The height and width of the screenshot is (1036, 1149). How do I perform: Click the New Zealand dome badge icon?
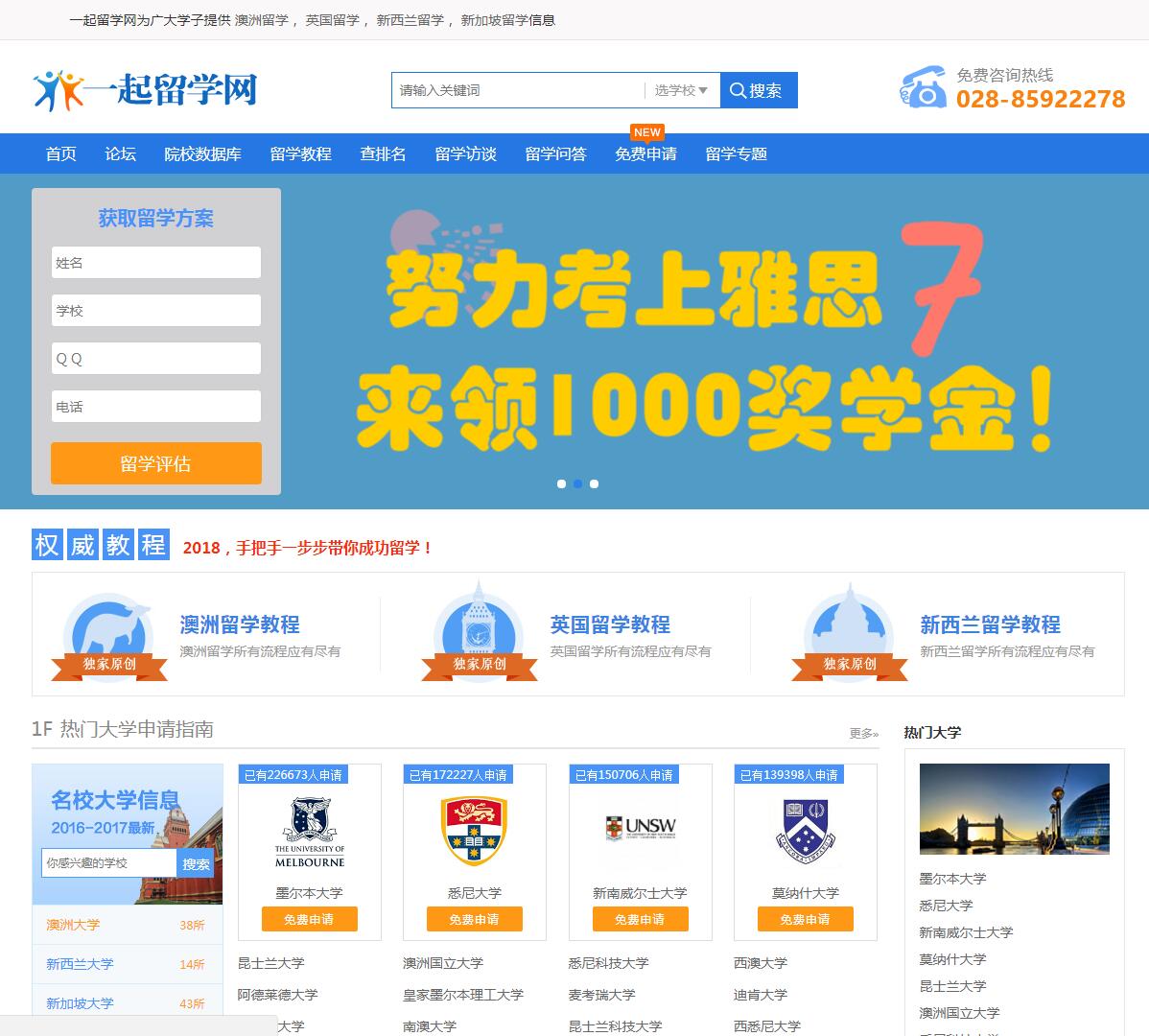850,633
